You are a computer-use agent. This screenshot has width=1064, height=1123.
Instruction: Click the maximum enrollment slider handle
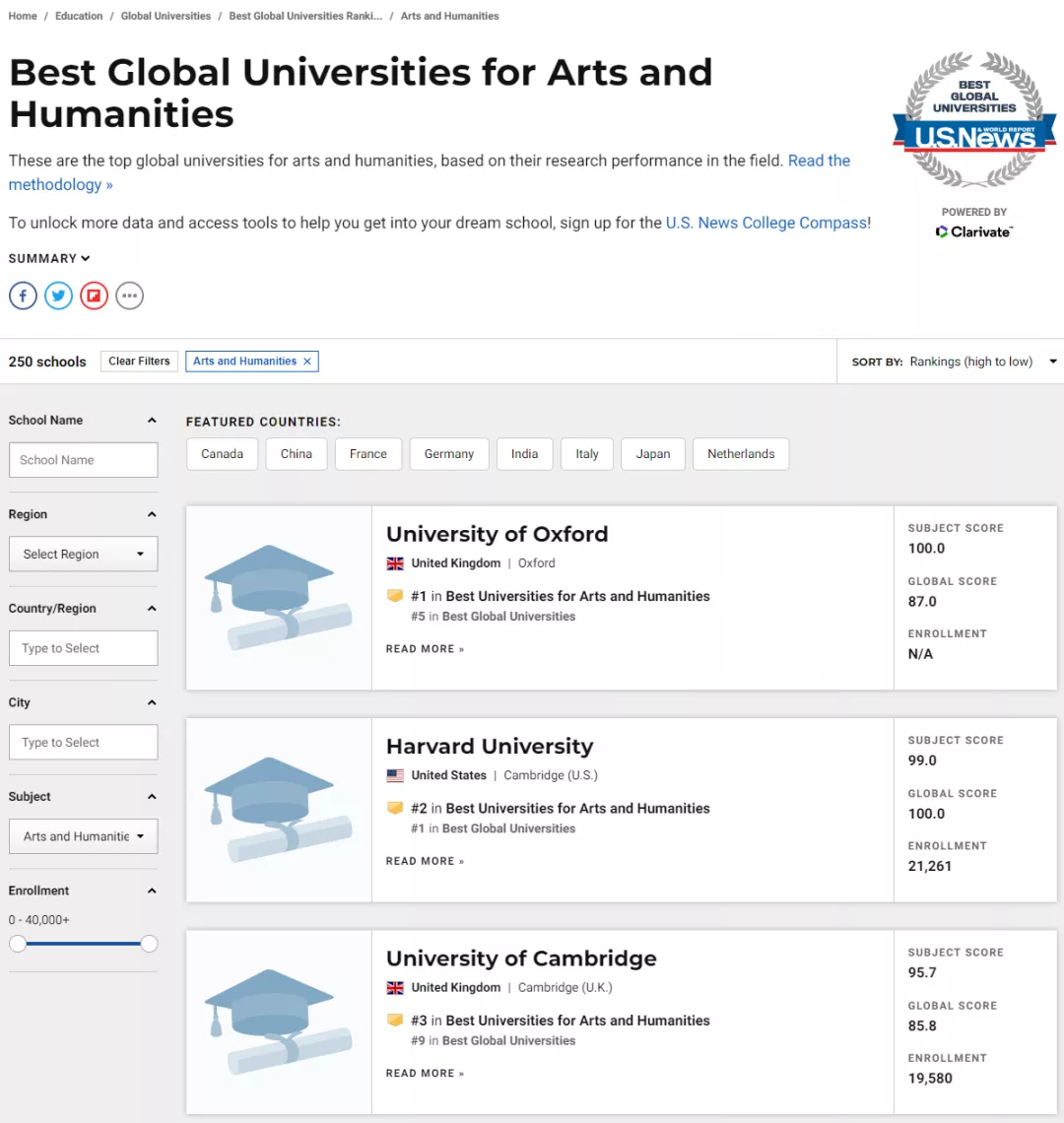149,944
